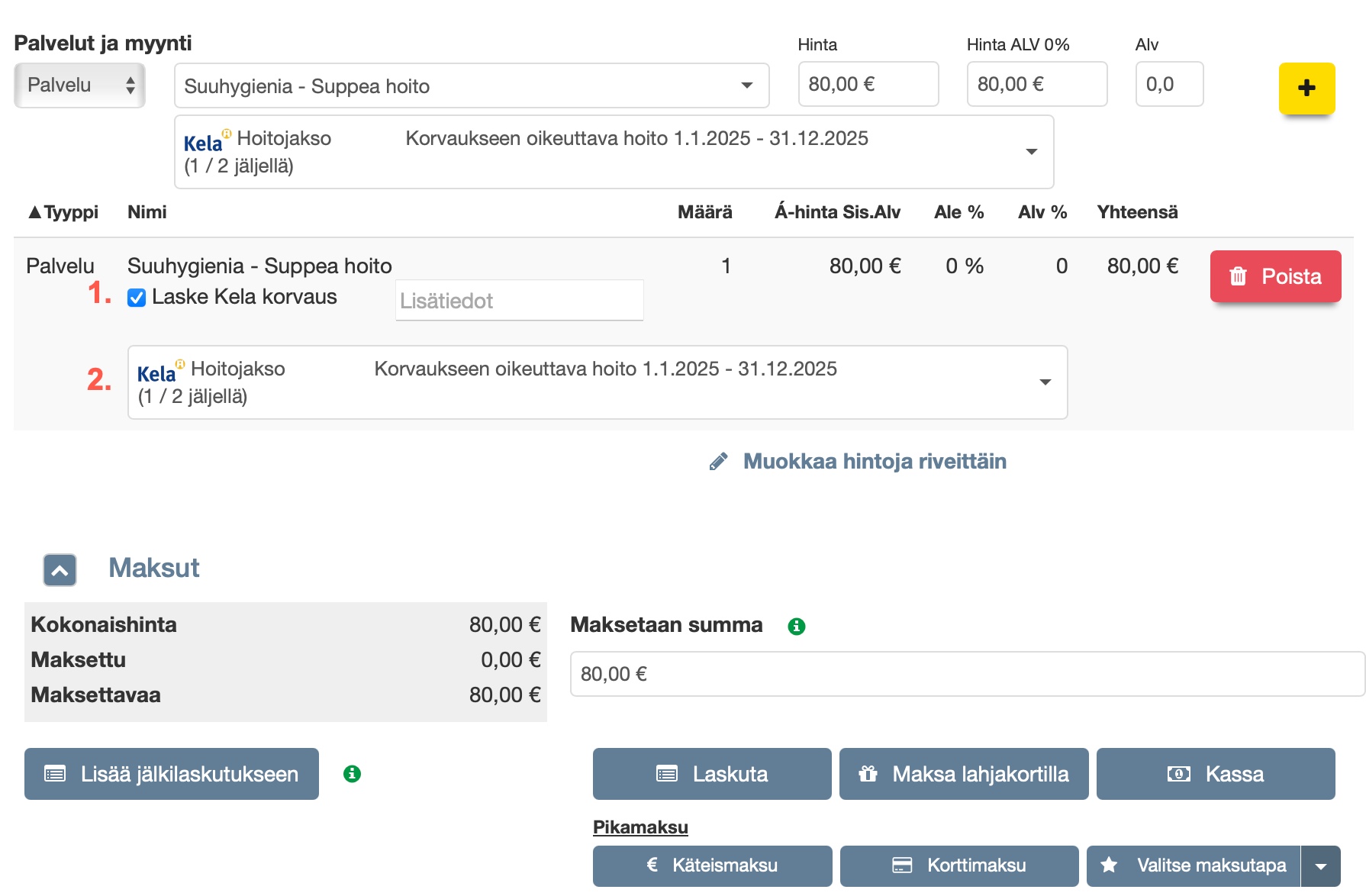
Task: Open arrow menu beside Valitse maksutapa
Action: pyautogui.click(x=1321, y=865)
